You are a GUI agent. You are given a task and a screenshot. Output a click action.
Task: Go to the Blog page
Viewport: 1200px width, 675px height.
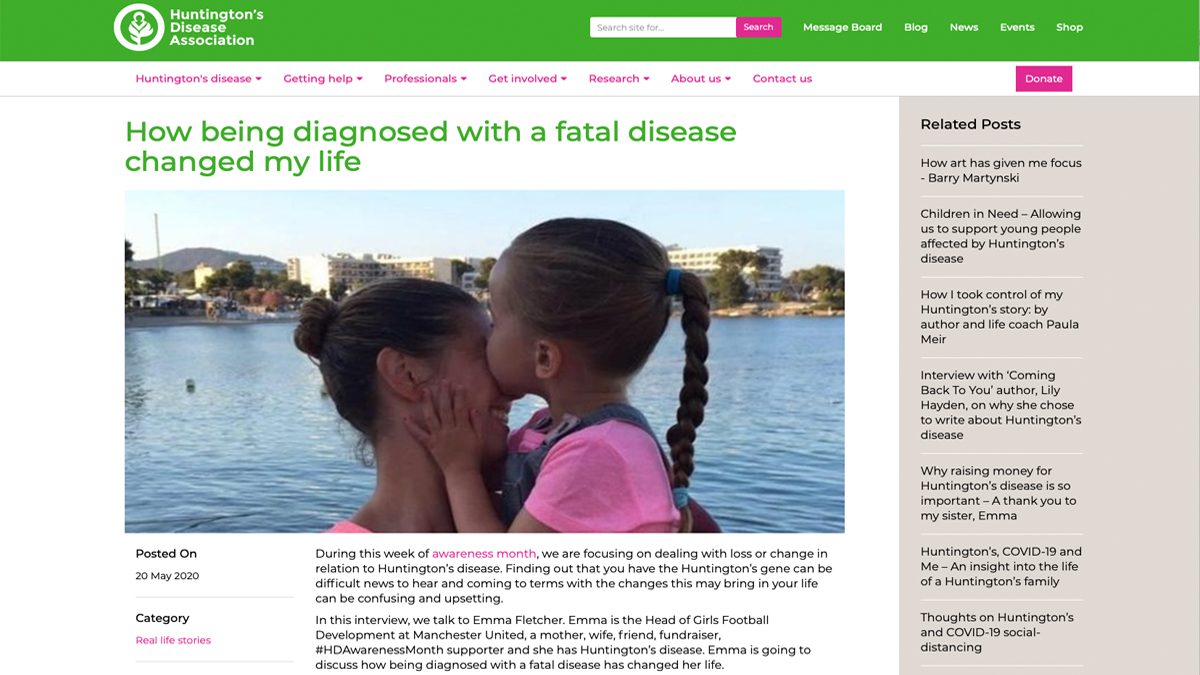pyautogui.click(x=916, y=27)
